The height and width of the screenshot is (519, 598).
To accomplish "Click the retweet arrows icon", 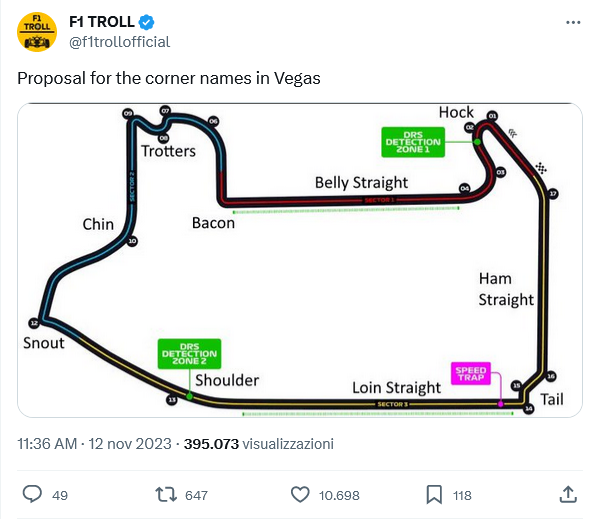I will (x=166, y=495).
